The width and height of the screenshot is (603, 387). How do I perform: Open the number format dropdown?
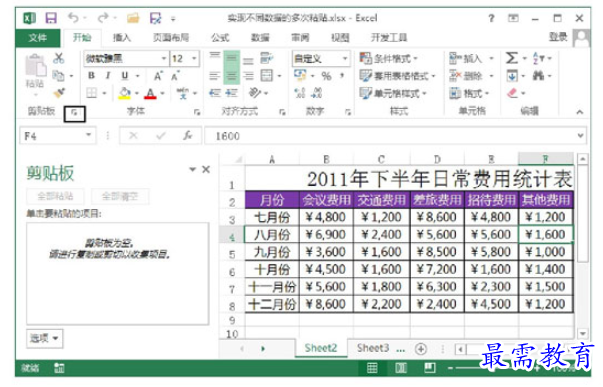[x=345, y=58]
